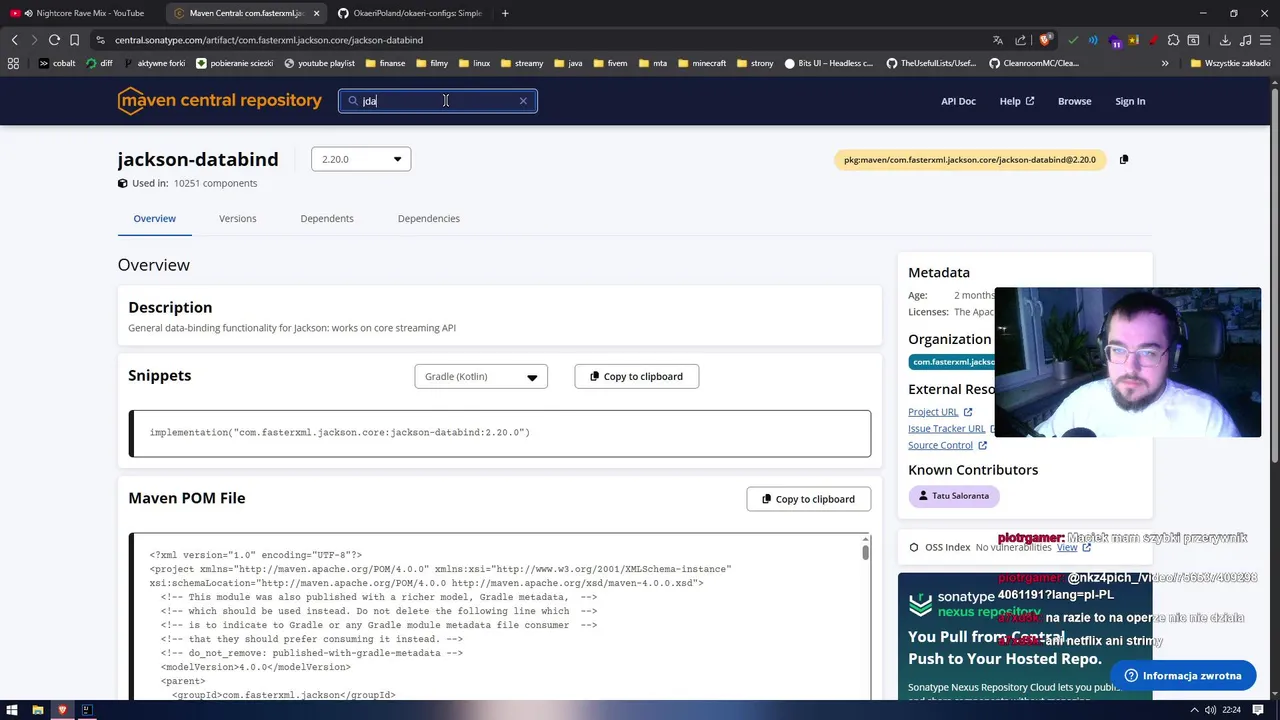Switch to the Dependents tab
Viewport: 1280px width, 720px height.
pos(327,218)
